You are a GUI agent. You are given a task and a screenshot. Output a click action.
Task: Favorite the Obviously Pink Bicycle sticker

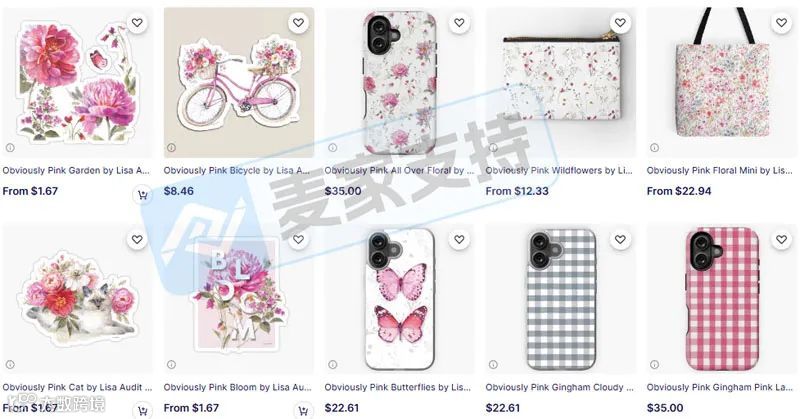click(x=298, y=22)
